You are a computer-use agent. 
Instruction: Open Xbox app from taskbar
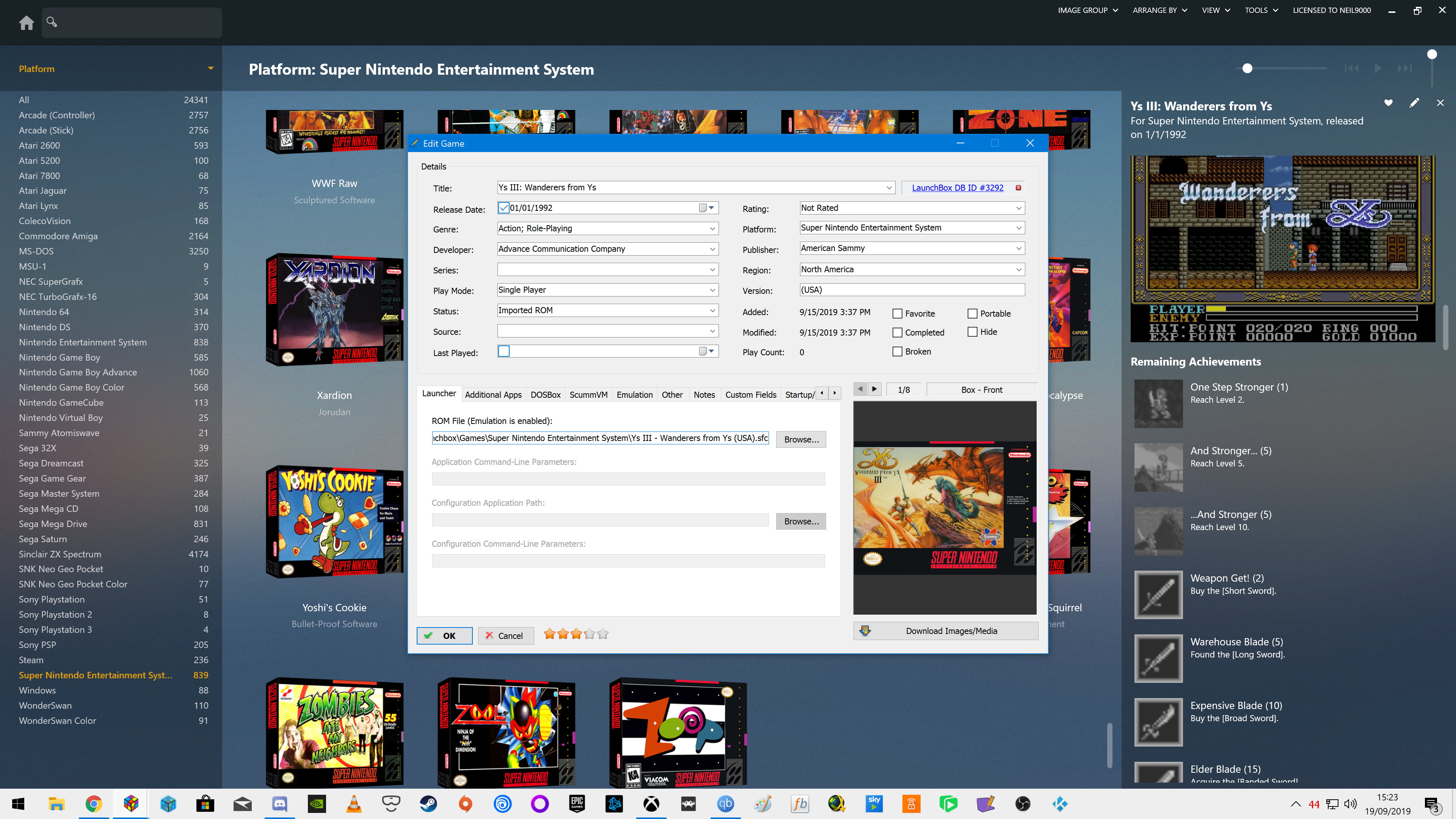pos(651,804)
